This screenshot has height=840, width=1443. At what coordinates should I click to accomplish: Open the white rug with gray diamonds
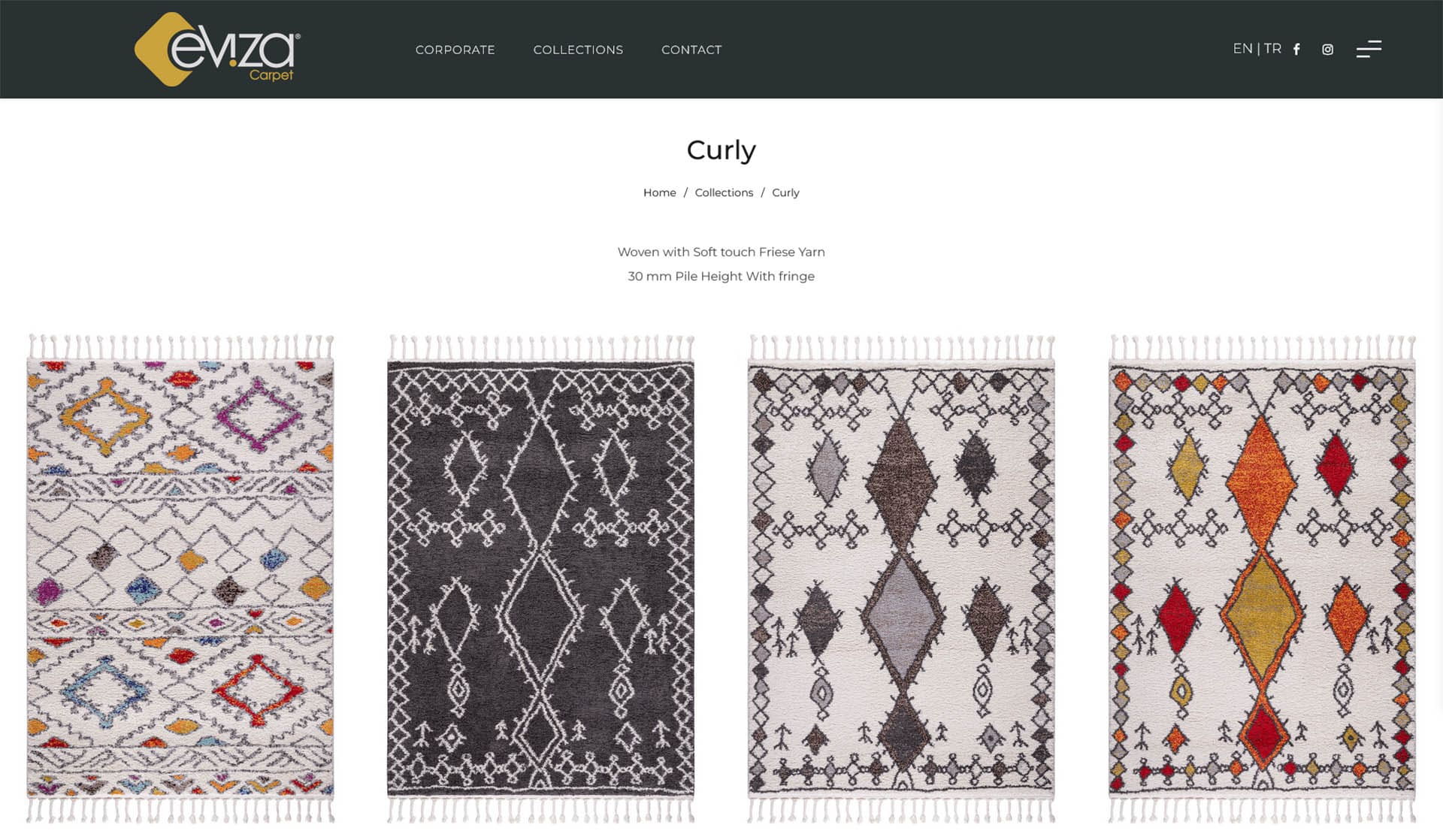point(901,579)
